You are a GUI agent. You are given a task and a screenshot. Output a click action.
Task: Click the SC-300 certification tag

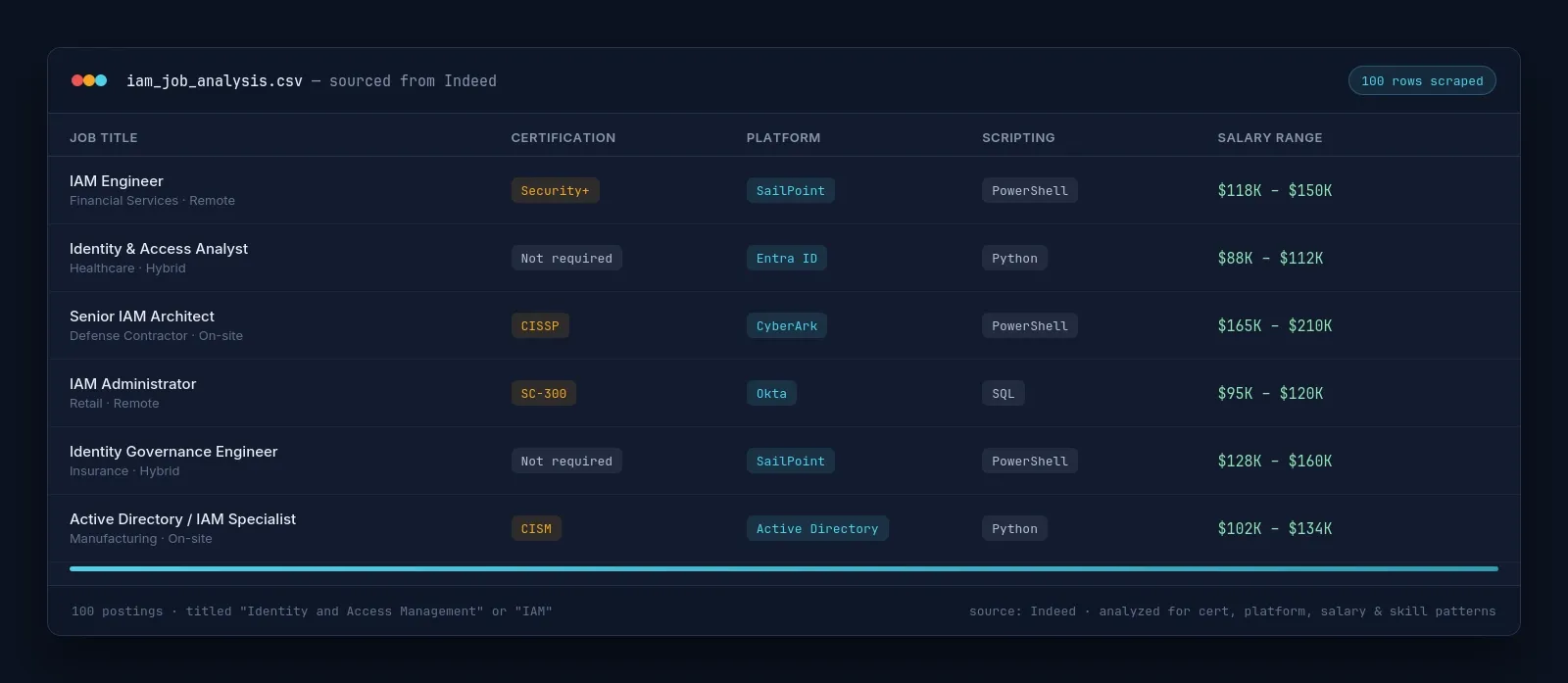pyautogui.click(x=544, y=394)
